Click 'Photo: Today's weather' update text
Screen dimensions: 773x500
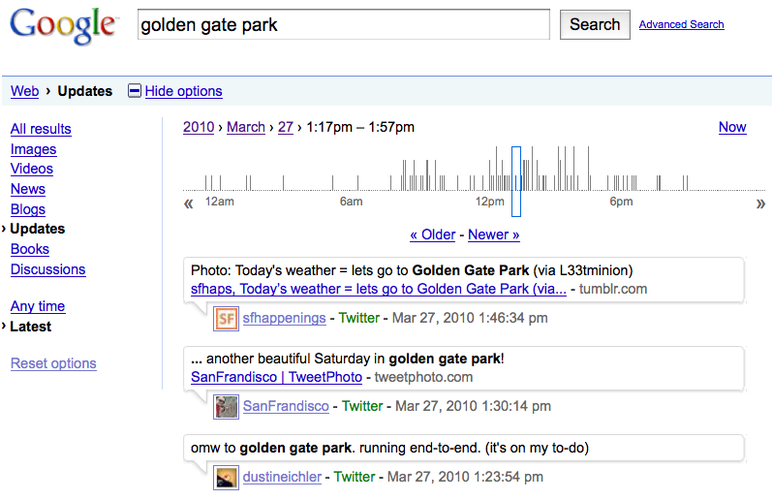click(x=412, y=270)
